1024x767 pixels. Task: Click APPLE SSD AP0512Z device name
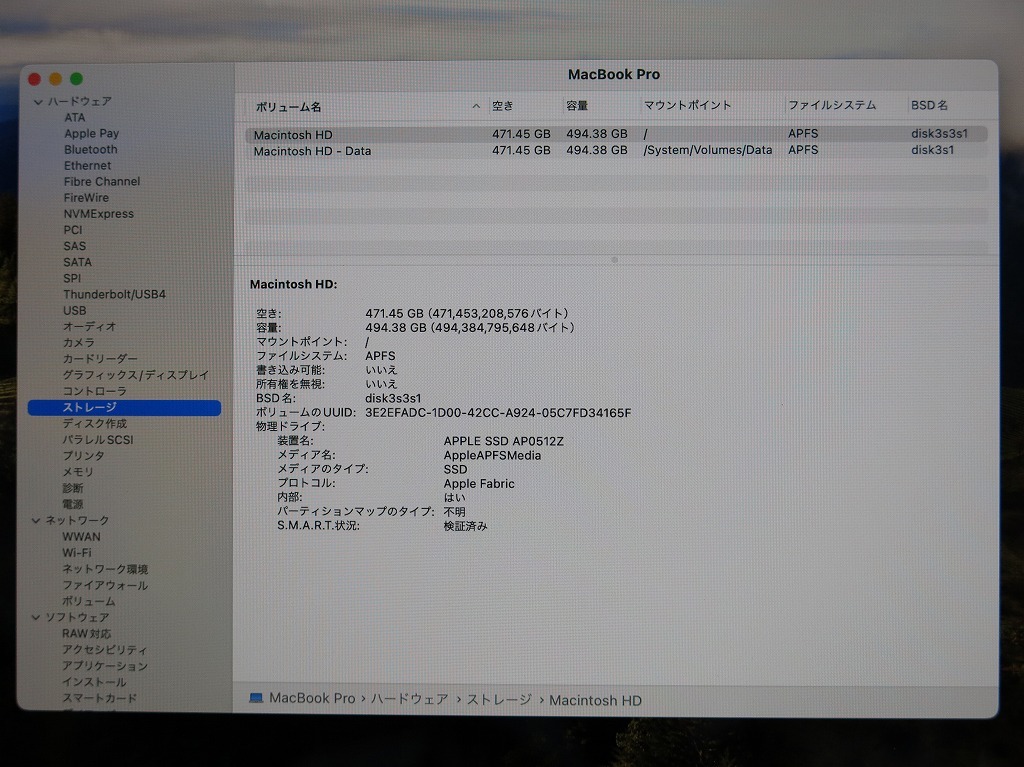[x=504, y=442]
